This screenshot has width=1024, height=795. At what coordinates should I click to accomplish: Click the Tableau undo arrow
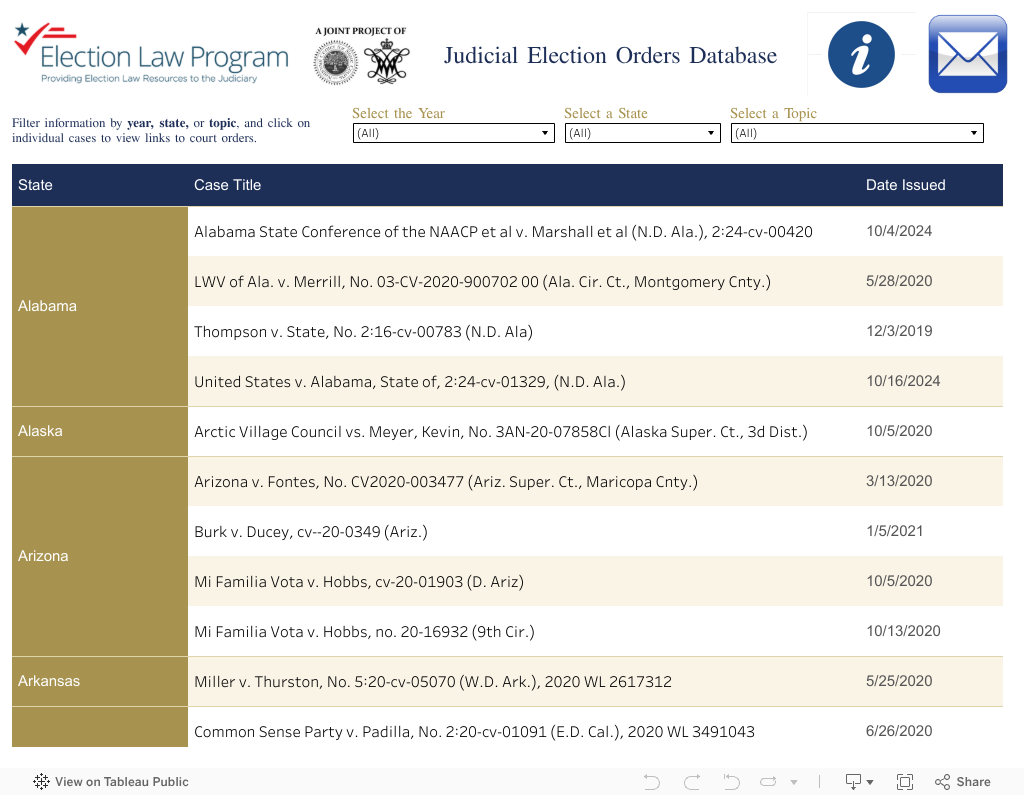(652, 782)
